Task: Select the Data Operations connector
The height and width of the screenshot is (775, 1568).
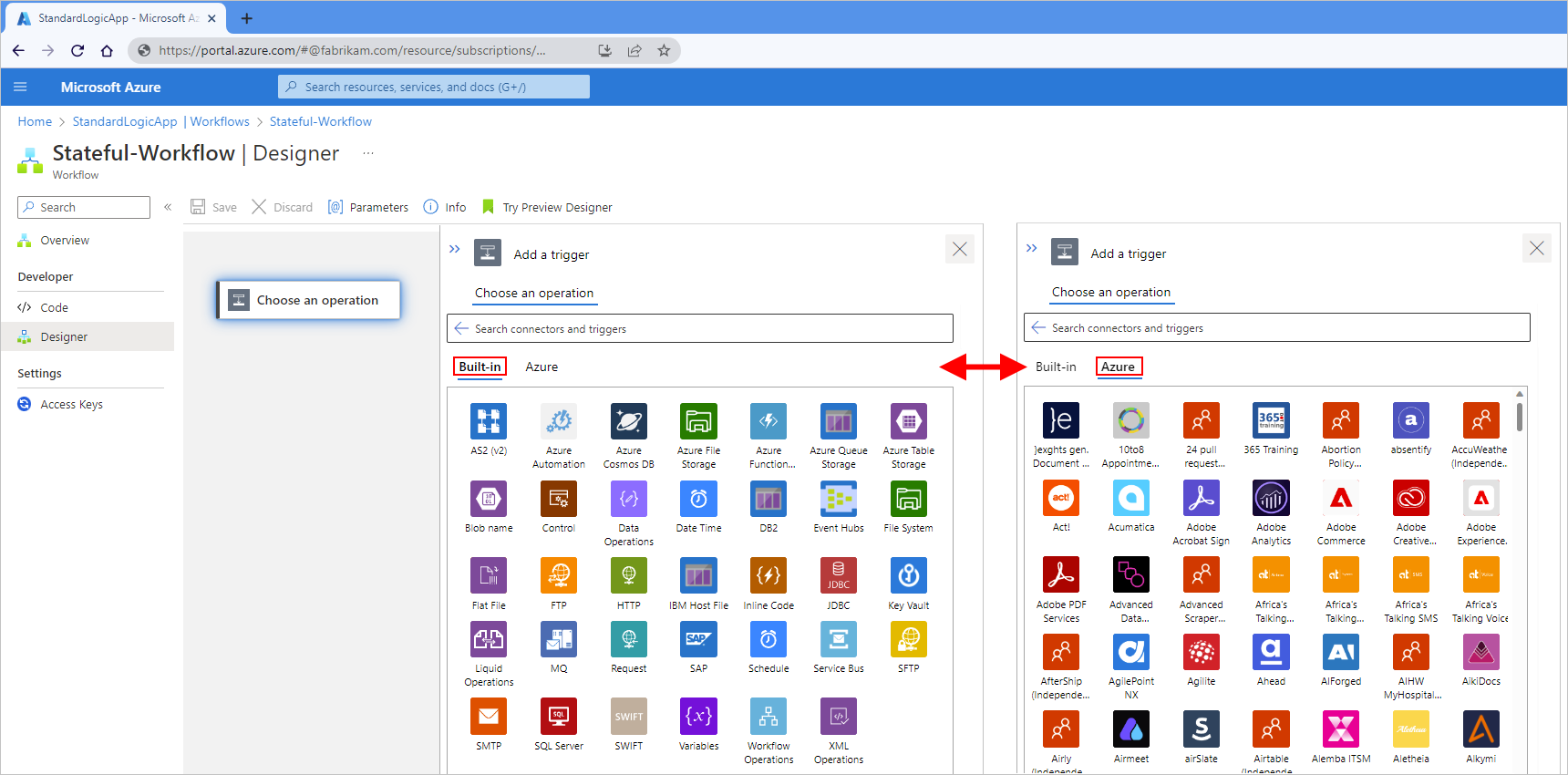Action: [629, 499]
